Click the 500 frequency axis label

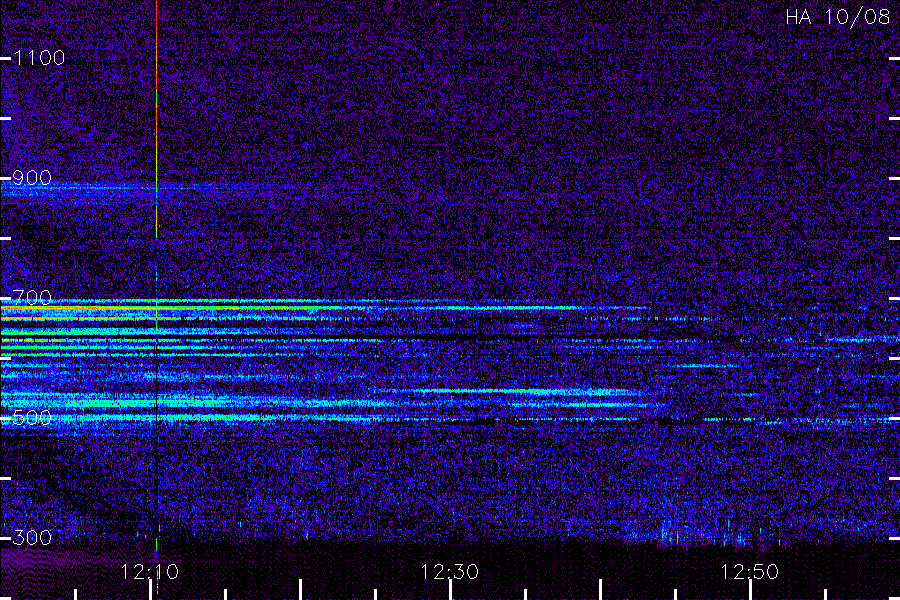(32, 417)
